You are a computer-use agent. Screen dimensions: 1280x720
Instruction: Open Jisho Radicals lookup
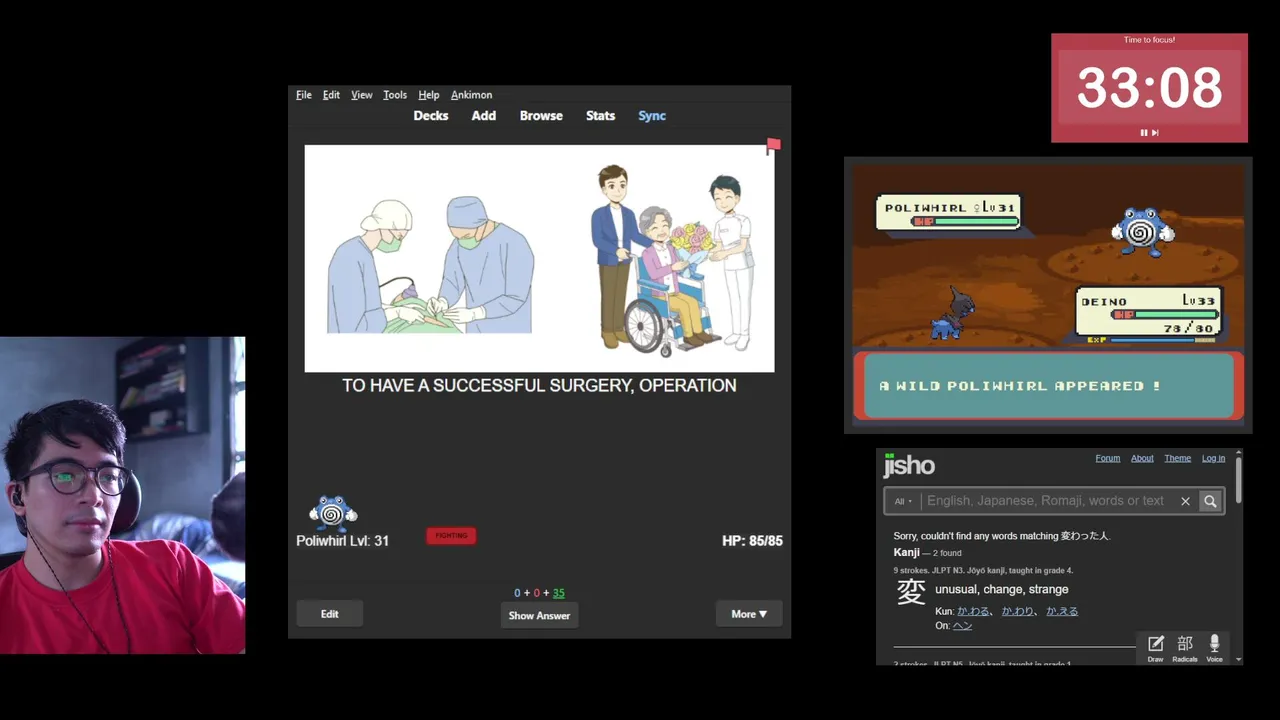[1185, 648]
